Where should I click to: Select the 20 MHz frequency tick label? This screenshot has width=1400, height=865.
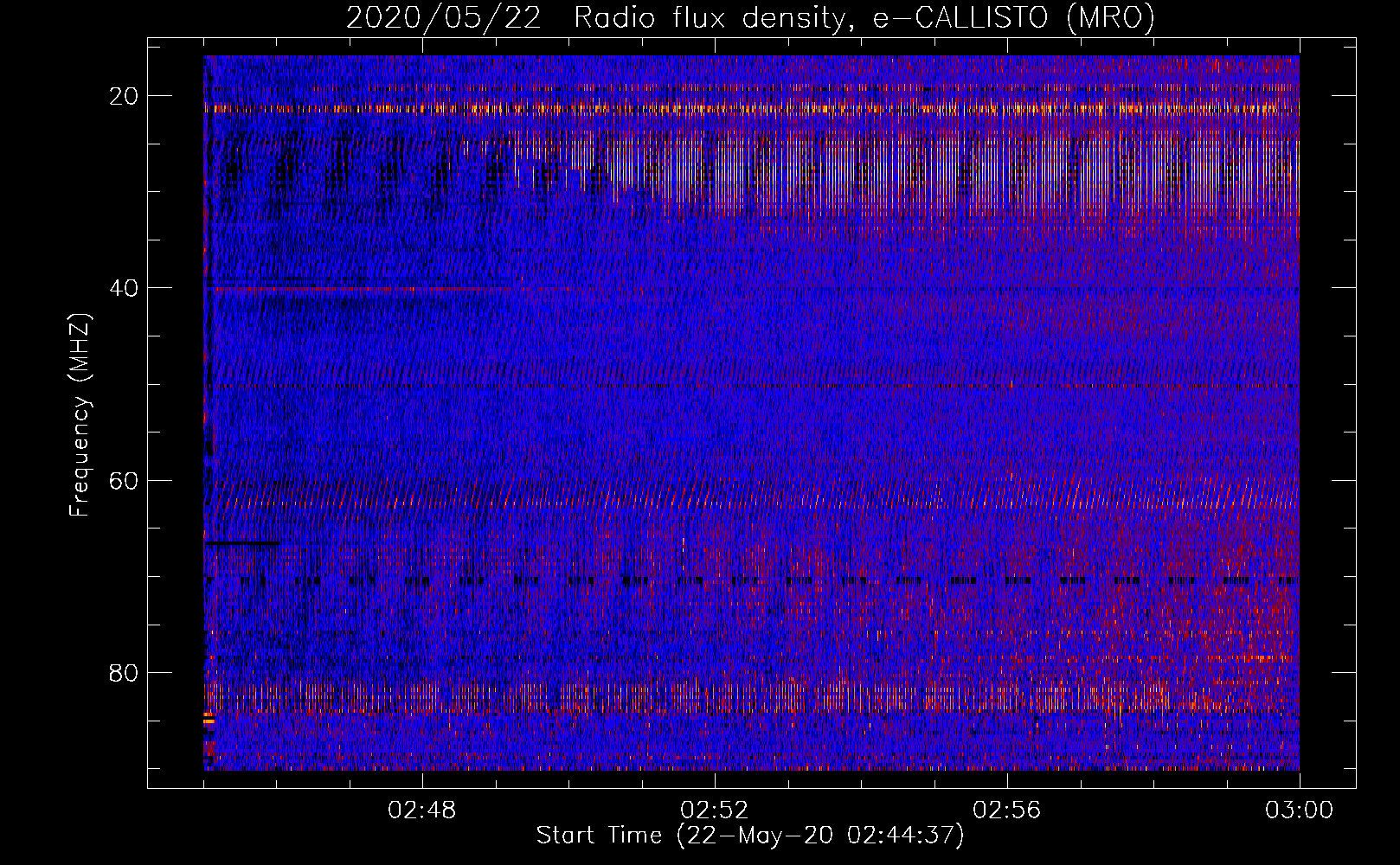point(124,96)
